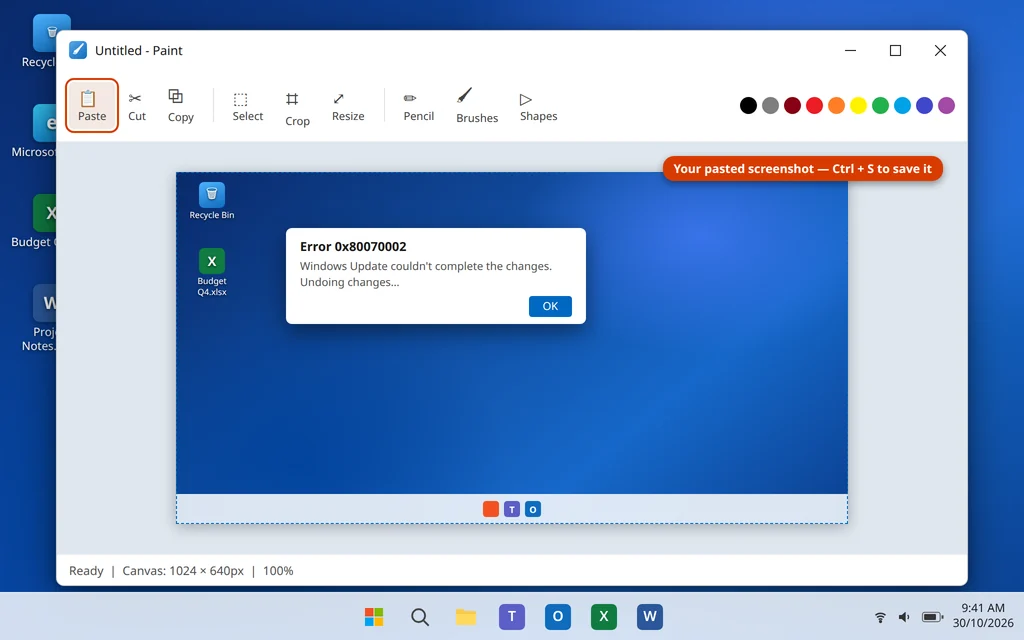Close the Paint window
Viewport: 1024px width, 640px height.
click(x=940, y=50)
